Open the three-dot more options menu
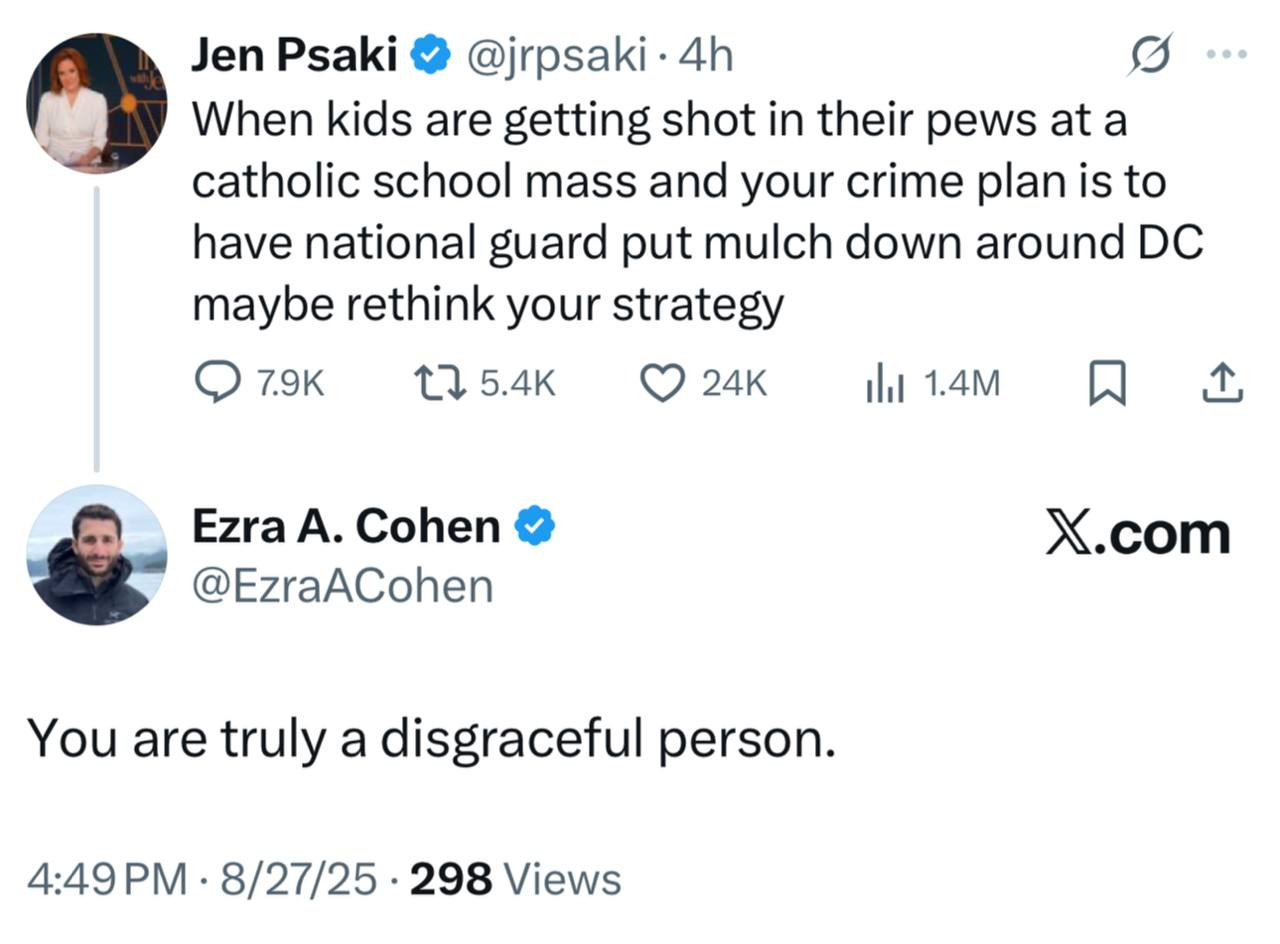This screenshot has height=944, width=1280. point(1226,54)
